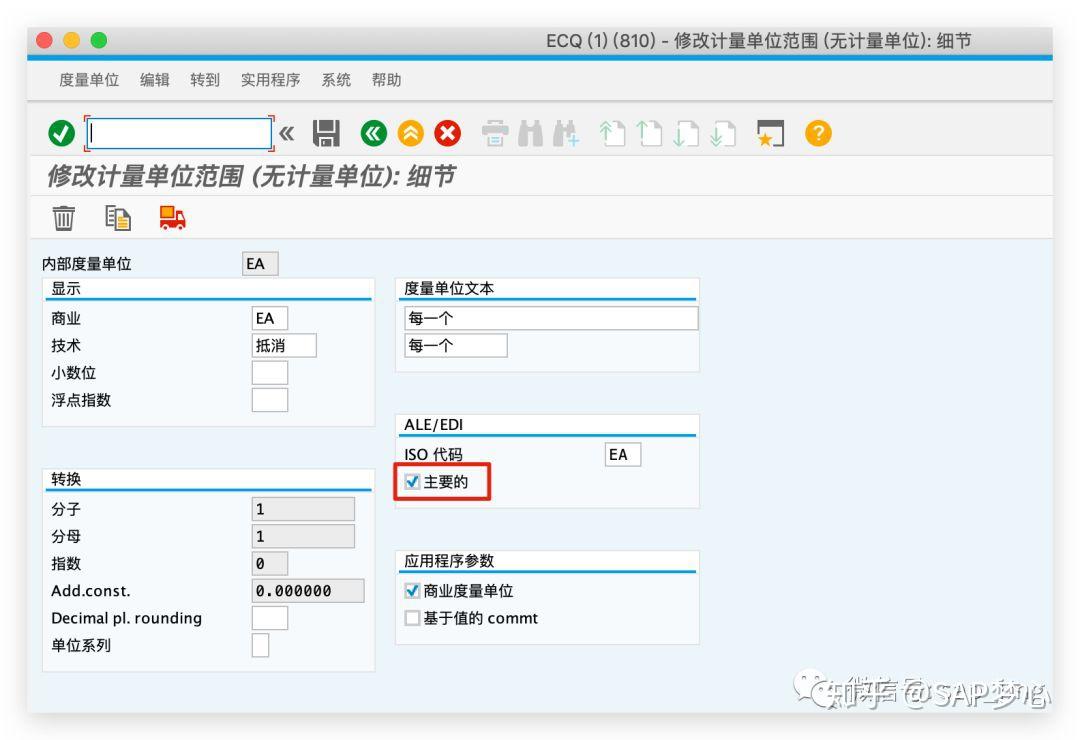The width and height of the screenshot is (1080, 740).
Task: Click the empty 小数位 field
Action: point(270,373)
